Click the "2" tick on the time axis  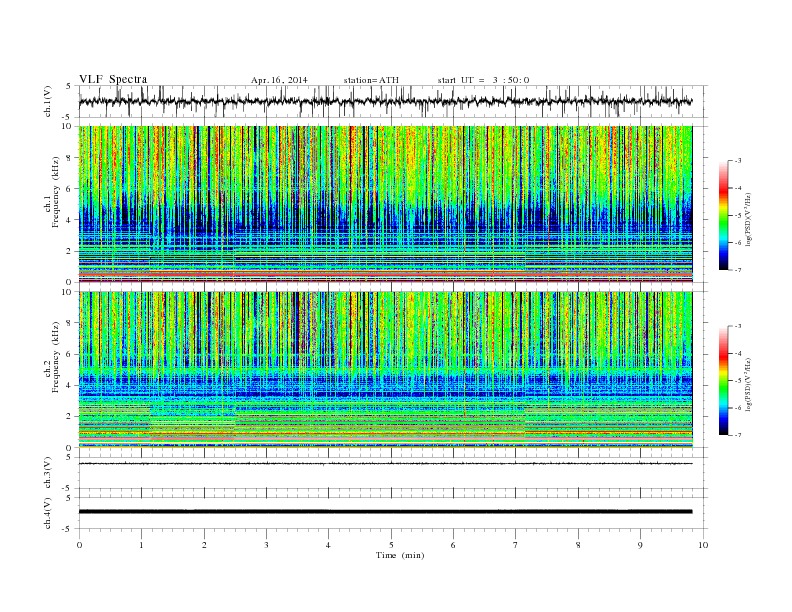click(x=204, y=545)
